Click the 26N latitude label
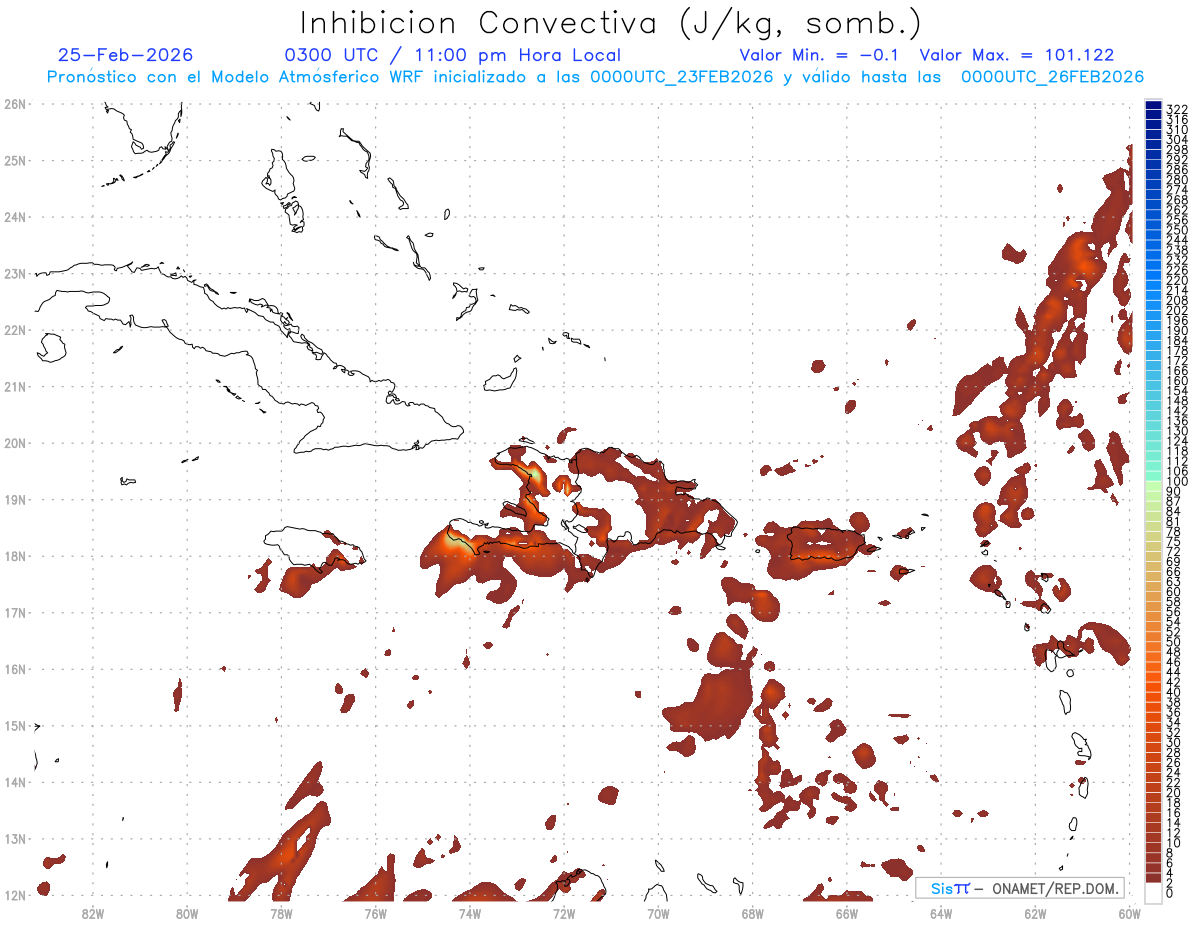This screenshot has width=1200, height=927. coord(15,104)
